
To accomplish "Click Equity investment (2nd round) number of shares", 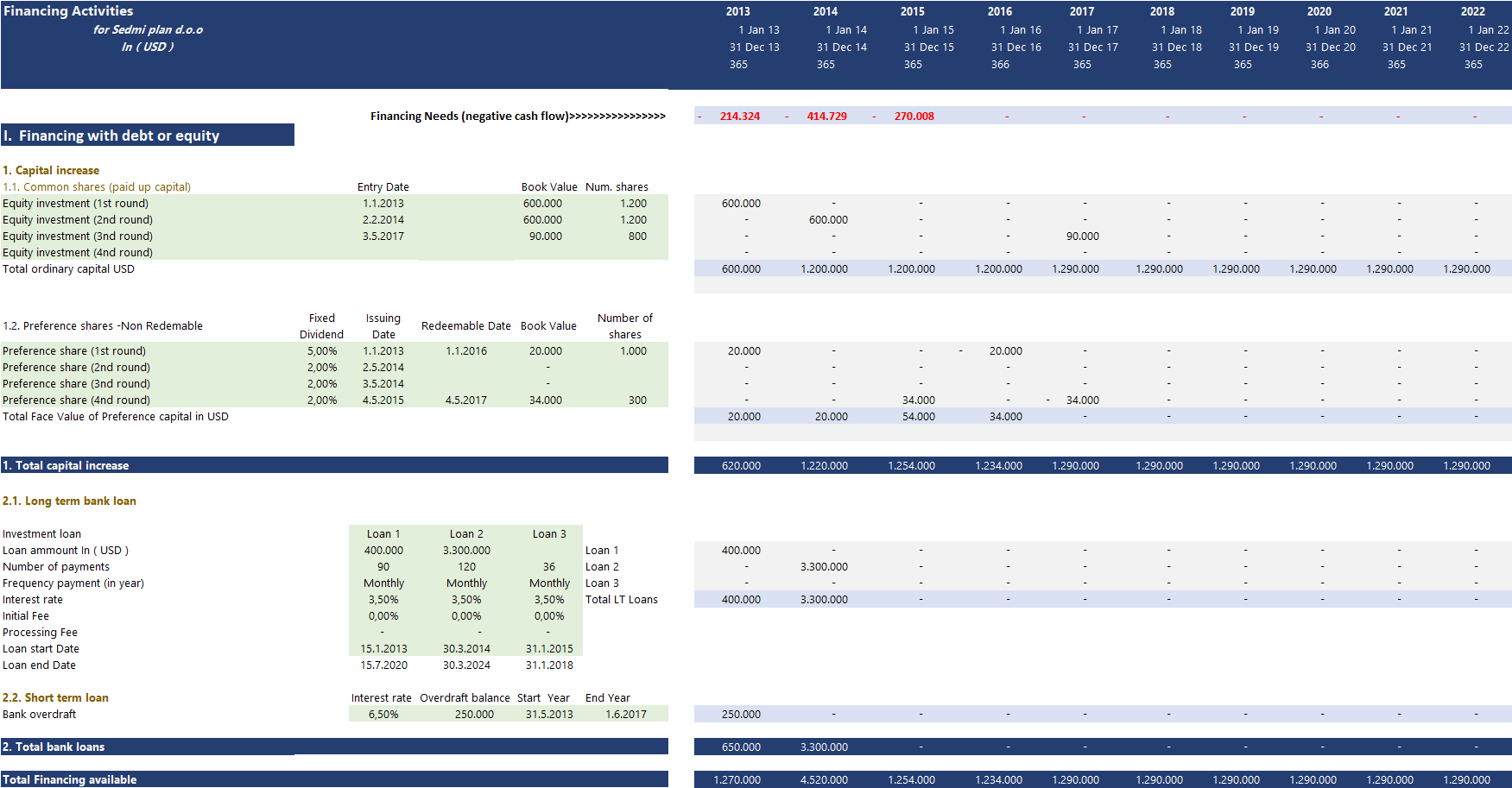I will point(633,220).
